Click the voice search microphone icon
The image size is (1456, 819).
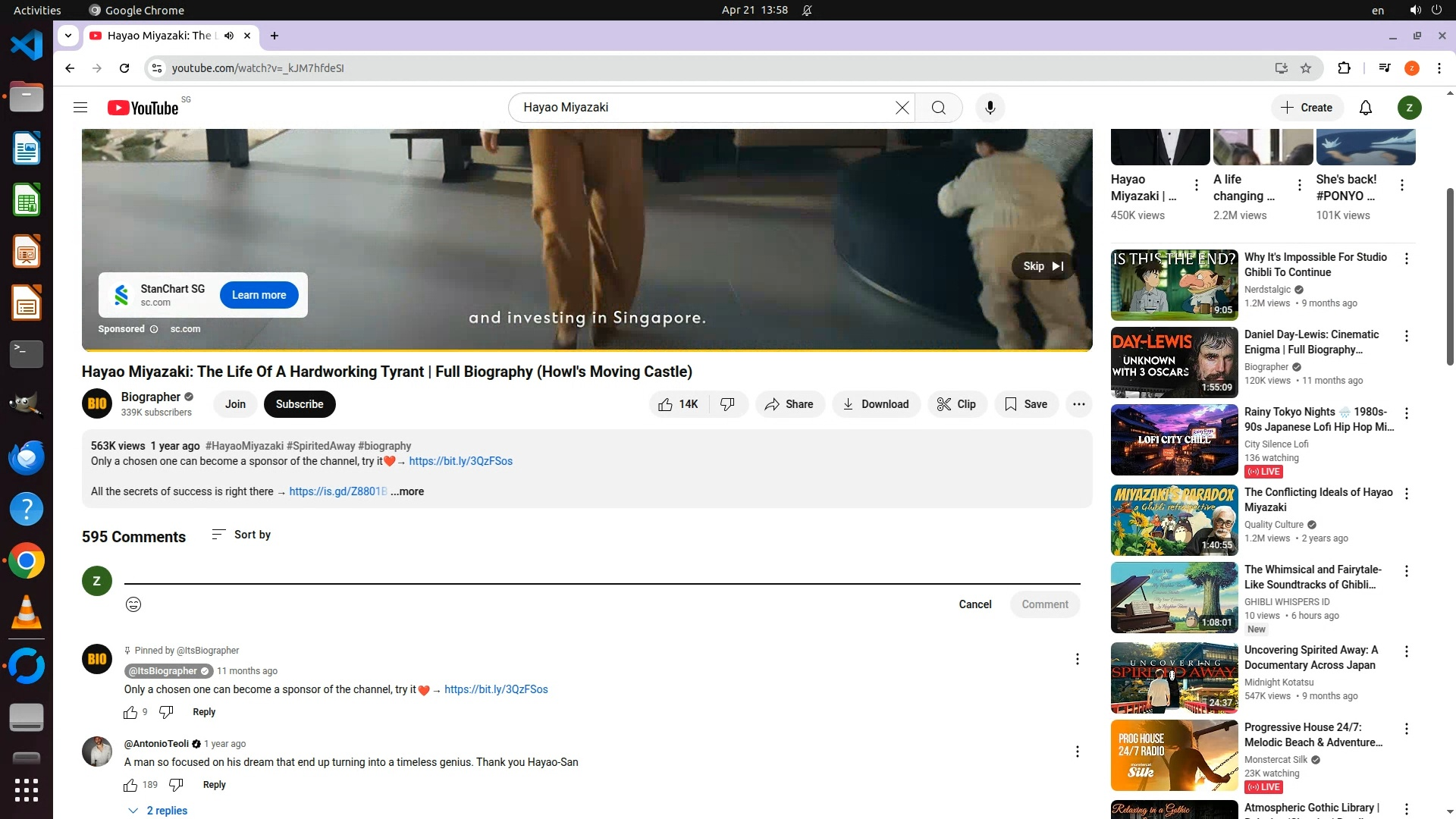click(990, 108)
